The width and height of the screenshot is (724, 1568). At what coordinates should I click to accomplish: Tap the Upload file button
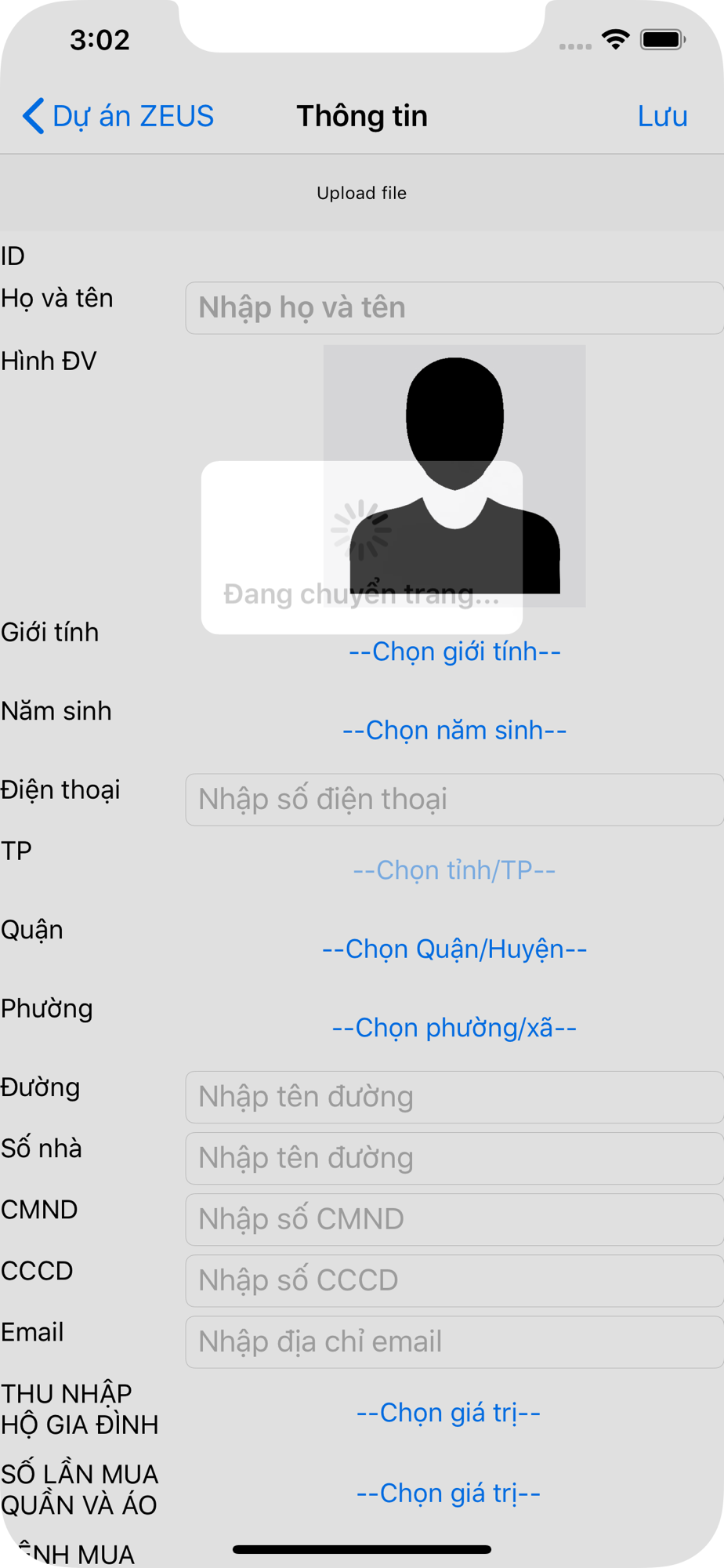pyautogui.click(x=362, y=193)
